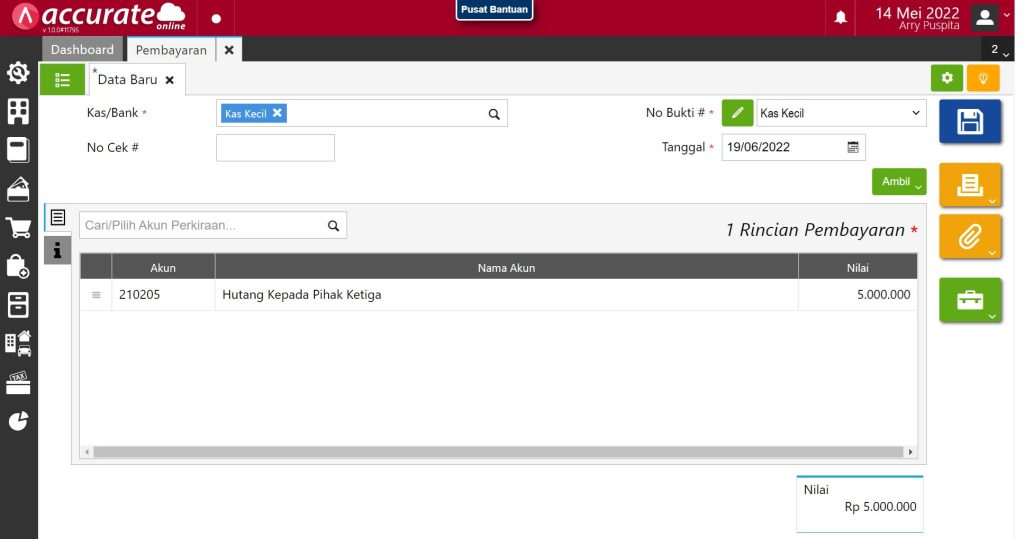
Task: Click the No Cek # input field
Action: point(275,147)
